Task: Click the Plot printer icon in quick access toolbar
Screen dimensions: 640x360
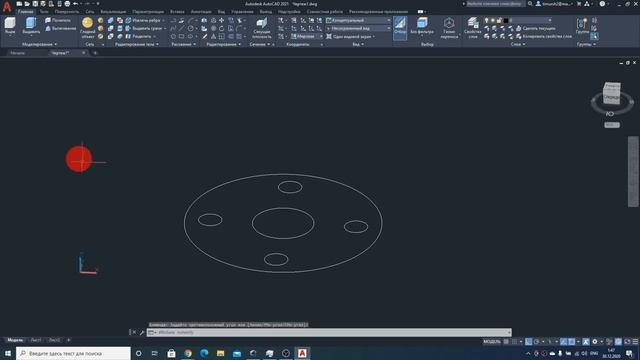Action: [67, 4]
